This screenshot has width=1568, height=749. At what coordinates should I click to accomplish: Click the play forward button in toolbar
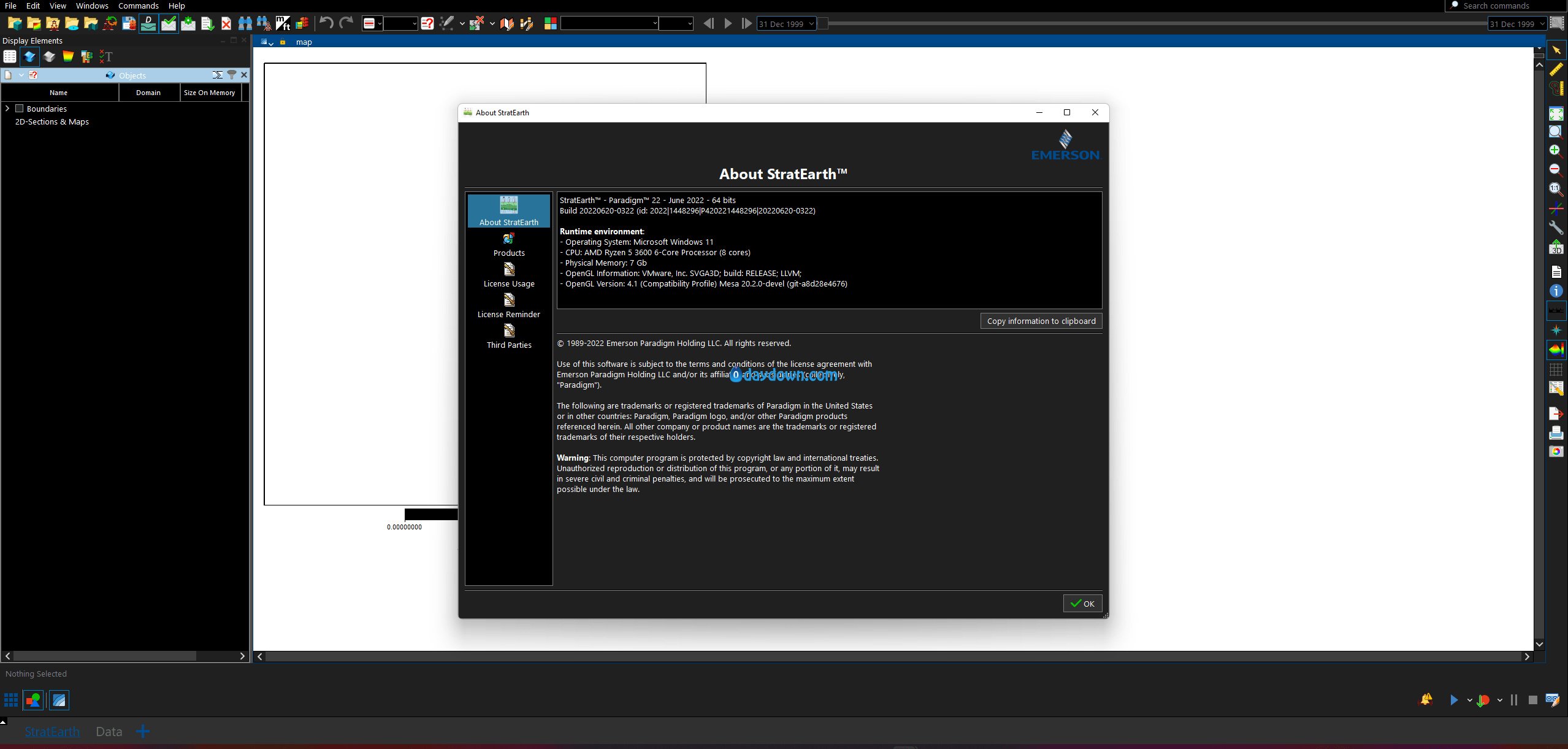pyautogui.click(x=728, y=23)
